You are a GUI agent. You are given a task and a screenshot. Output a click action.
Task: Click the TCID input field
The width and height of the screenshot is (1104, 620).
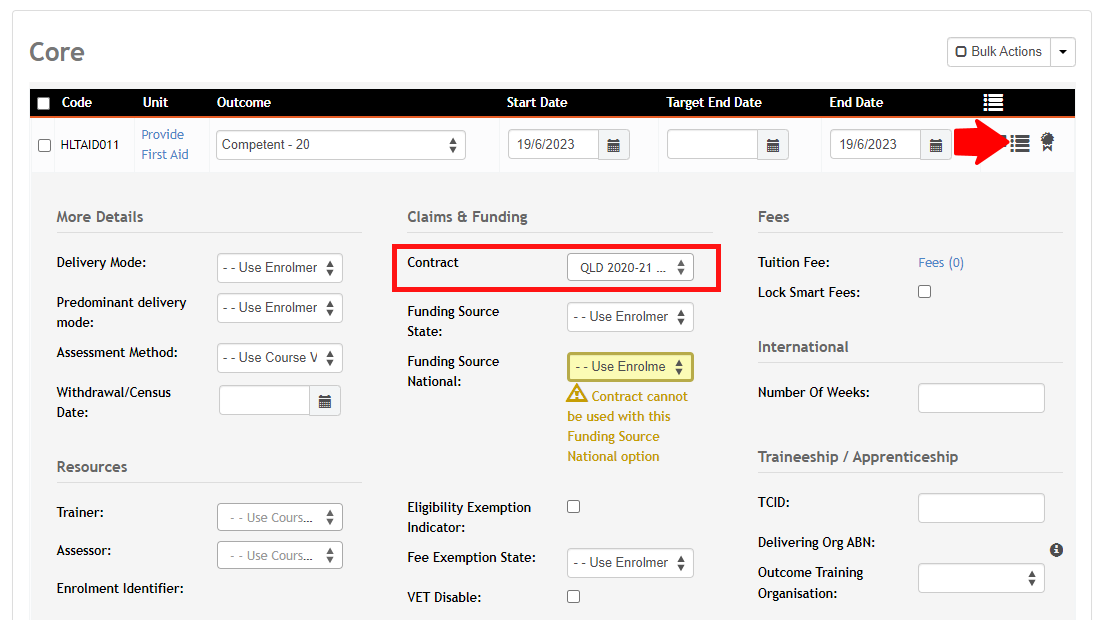coord(981,508)
